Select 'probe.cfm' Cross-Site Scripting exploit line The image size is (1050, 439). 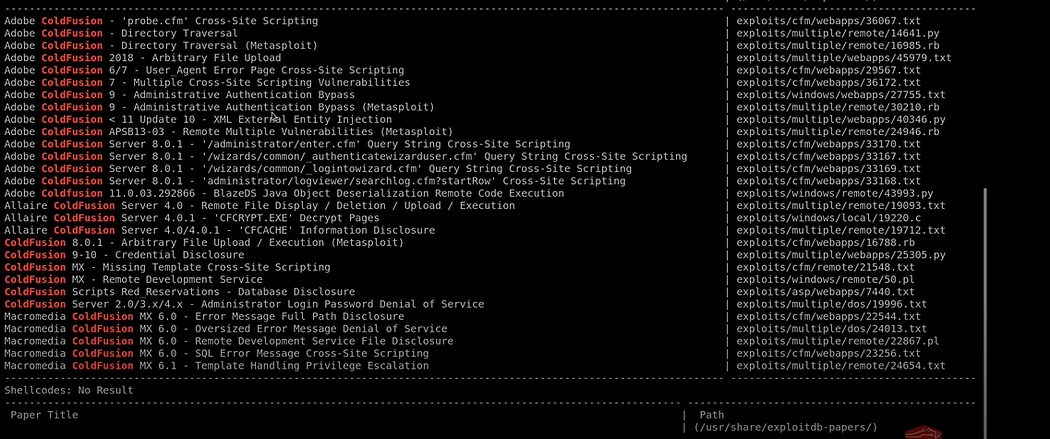(x=161, y=21)
